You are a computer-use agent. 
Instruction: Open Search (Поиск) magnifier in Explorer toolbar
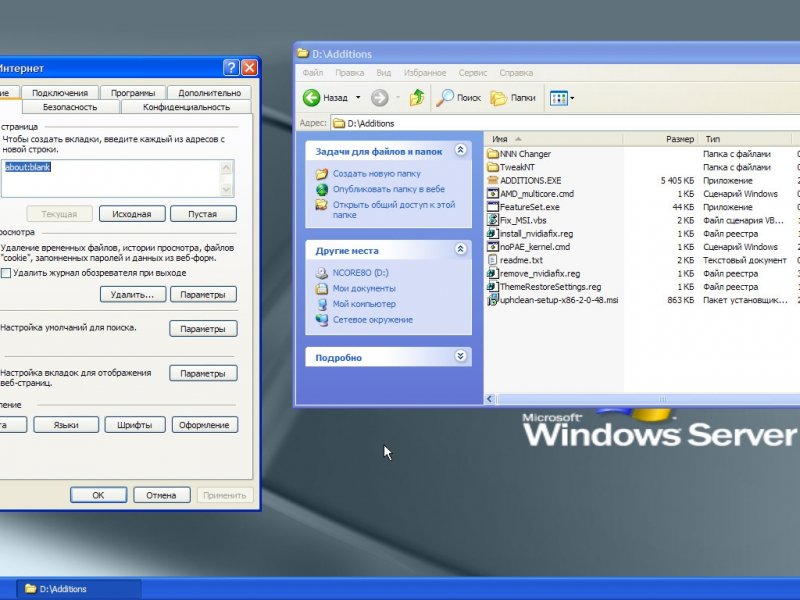pos(444,97)
